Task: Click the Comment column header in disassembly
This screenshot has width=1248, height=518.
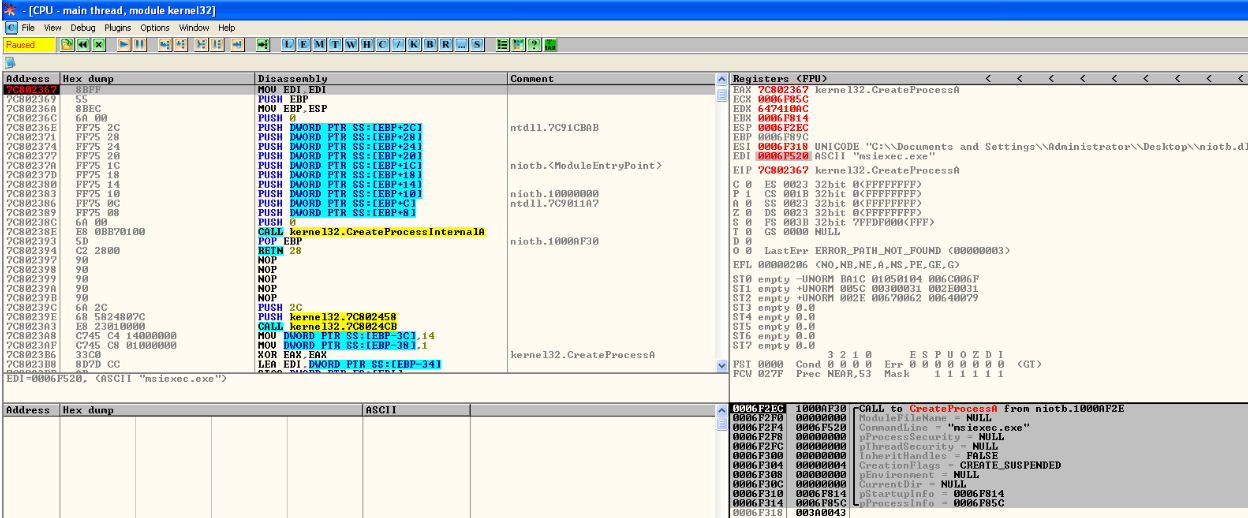Action: point(531,78)
